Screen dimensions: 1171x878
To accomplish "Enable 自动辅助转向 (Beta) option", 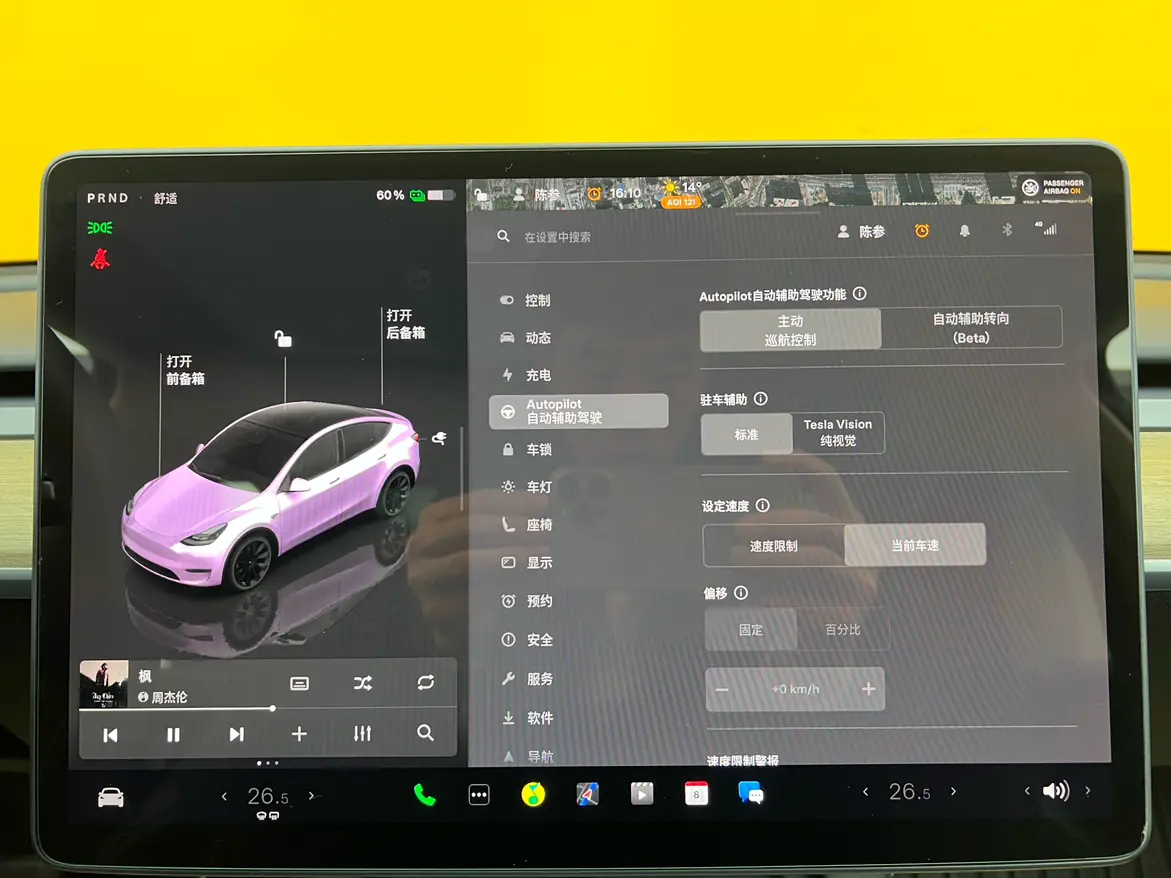I will pos(970,328).
